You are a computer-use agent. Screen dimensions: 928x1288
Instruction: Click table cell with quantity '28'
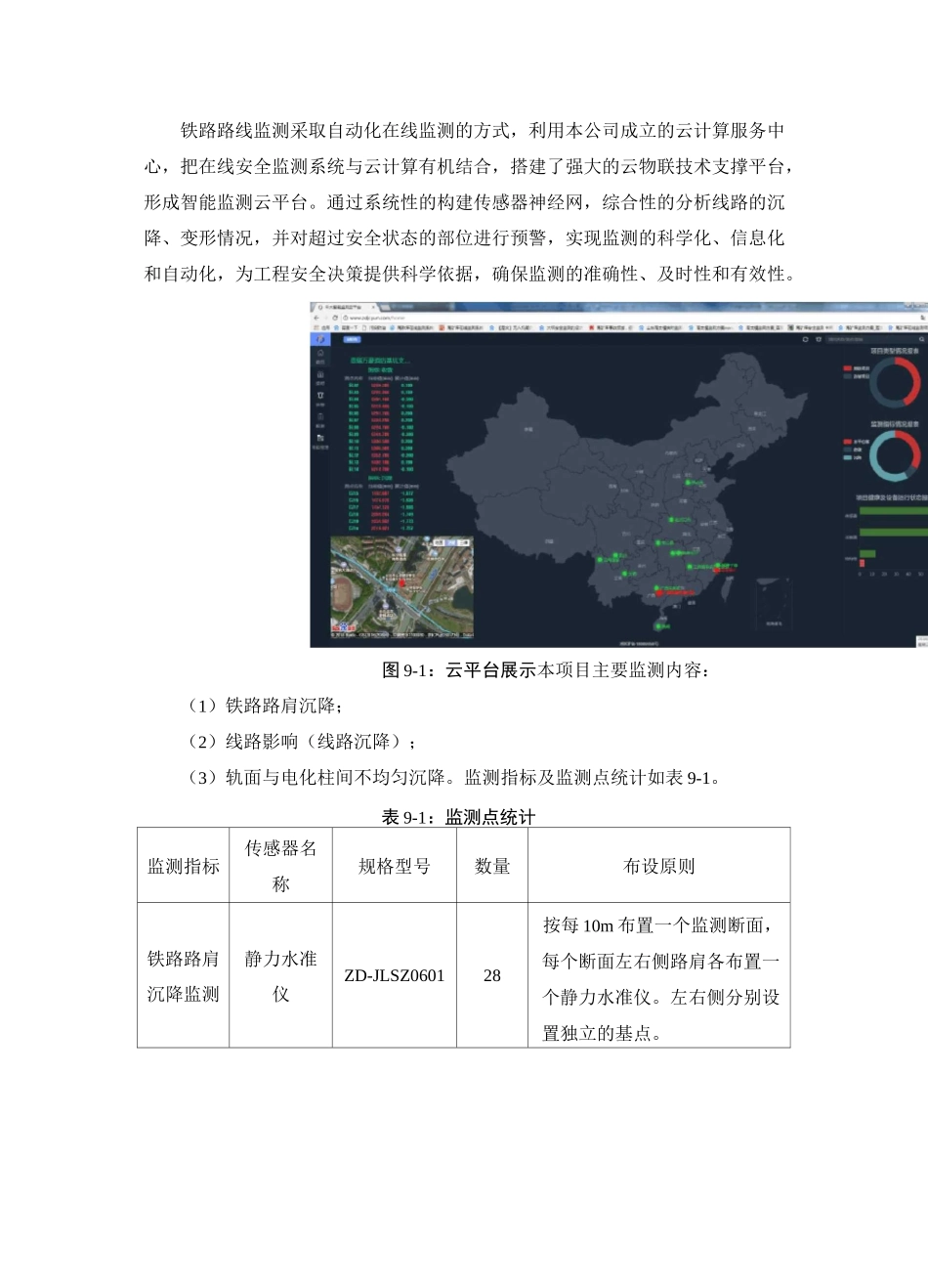[x=492, y=975]
